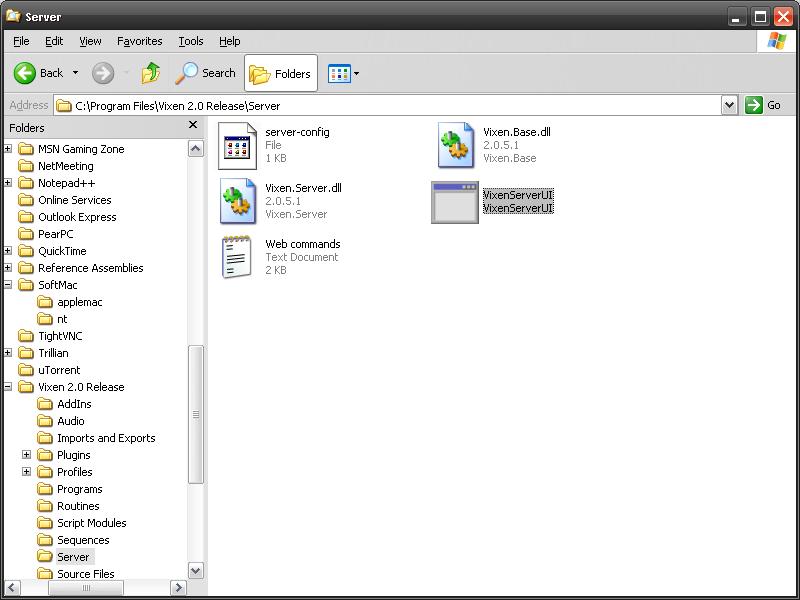Image resolution: width=800 pixels, height=600 pixels.
Task: Expand the QuickTime tree node
Action: 8,251
